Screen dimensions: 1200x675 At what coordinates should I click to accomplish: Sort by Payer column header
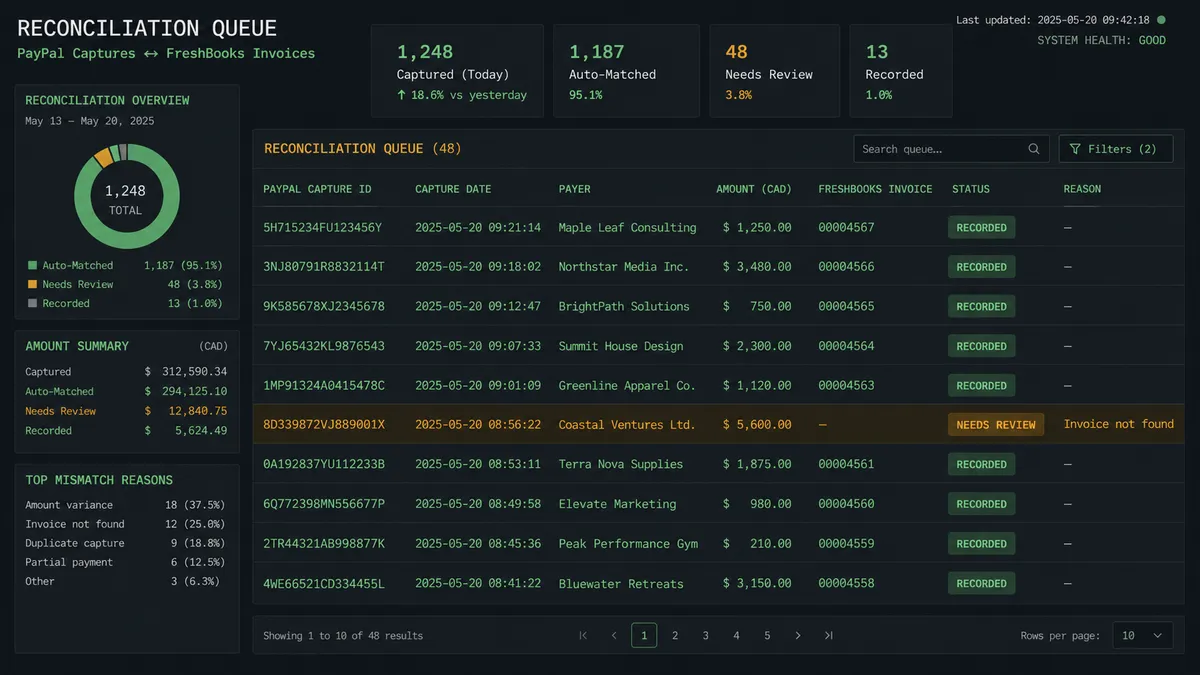pyautogui.click(x=575, y=189)
